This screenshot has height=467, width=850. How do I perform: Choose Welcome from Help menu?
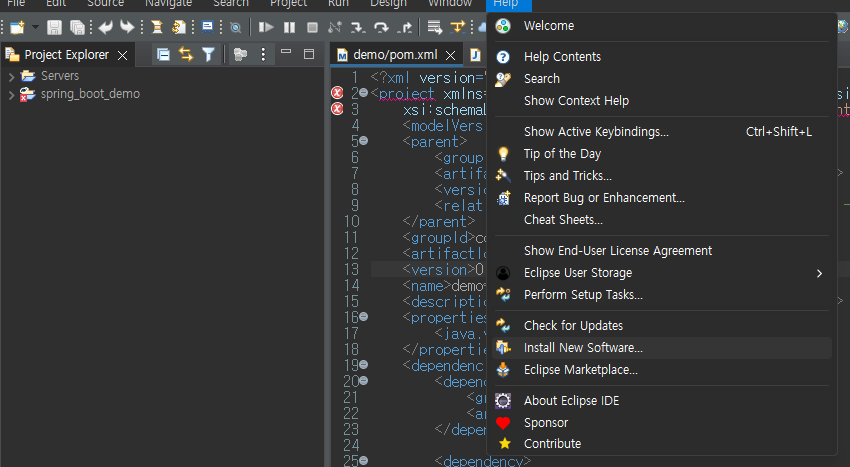click(x=662, y=25)
